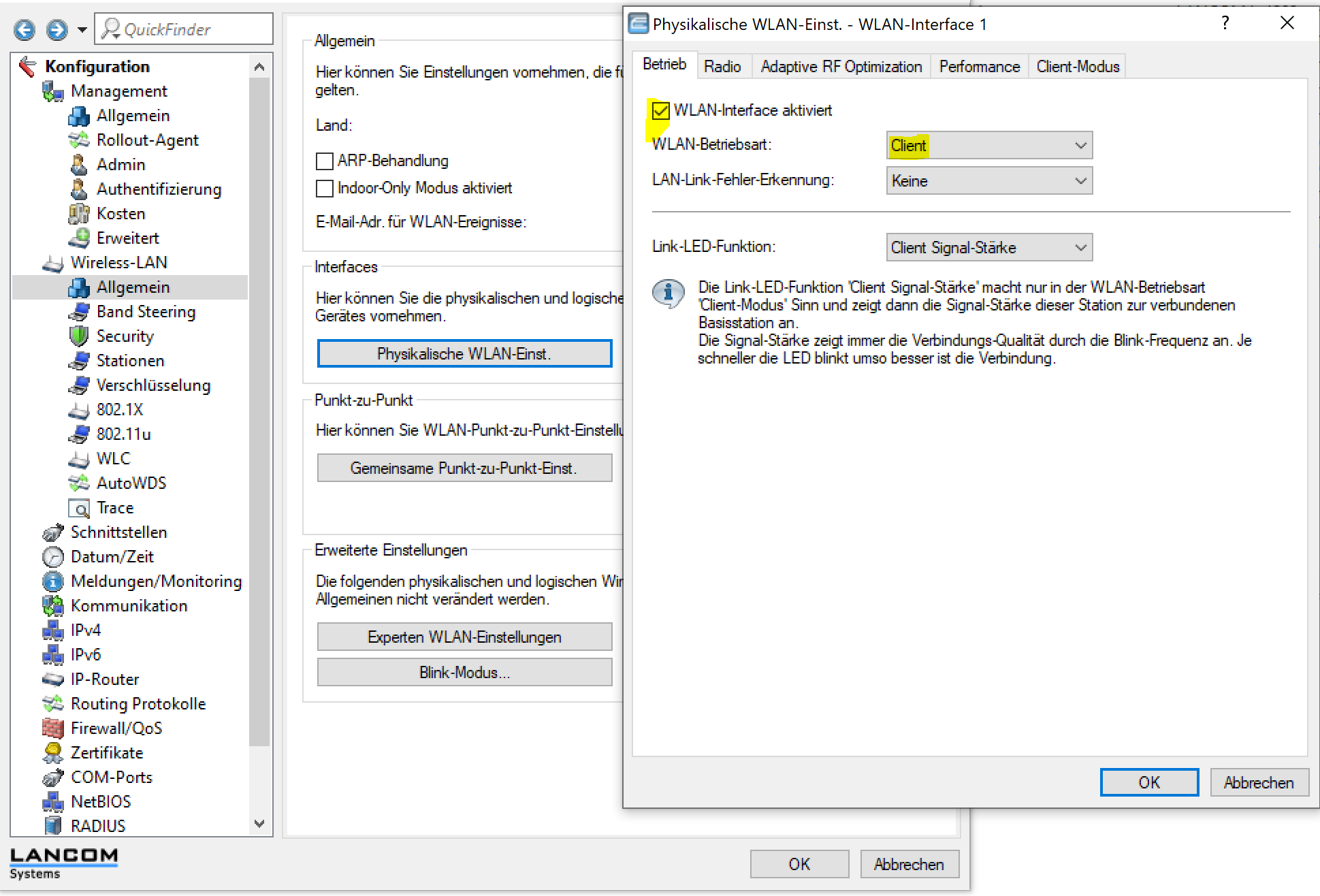Screen dimensions: 1320x896
Task: Open the Zertifikate certificate icon
Action: click(x=53, y=753)
